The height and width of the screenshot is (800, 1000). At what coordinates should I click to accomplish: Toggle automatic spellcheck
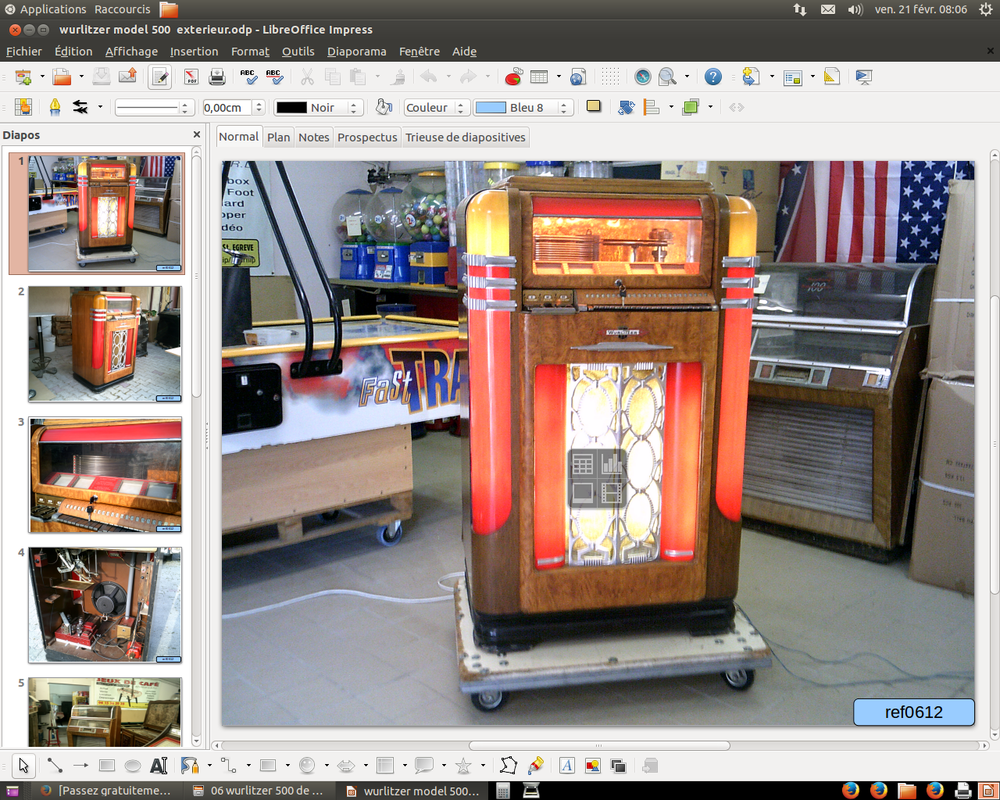pyautogui.click(x=273, y=76)
